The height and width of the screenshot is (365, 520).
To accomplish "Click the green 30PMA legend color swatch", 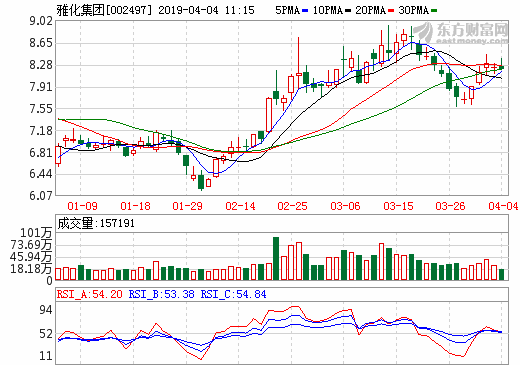I will pyautogui.click(x=434, y=11).
